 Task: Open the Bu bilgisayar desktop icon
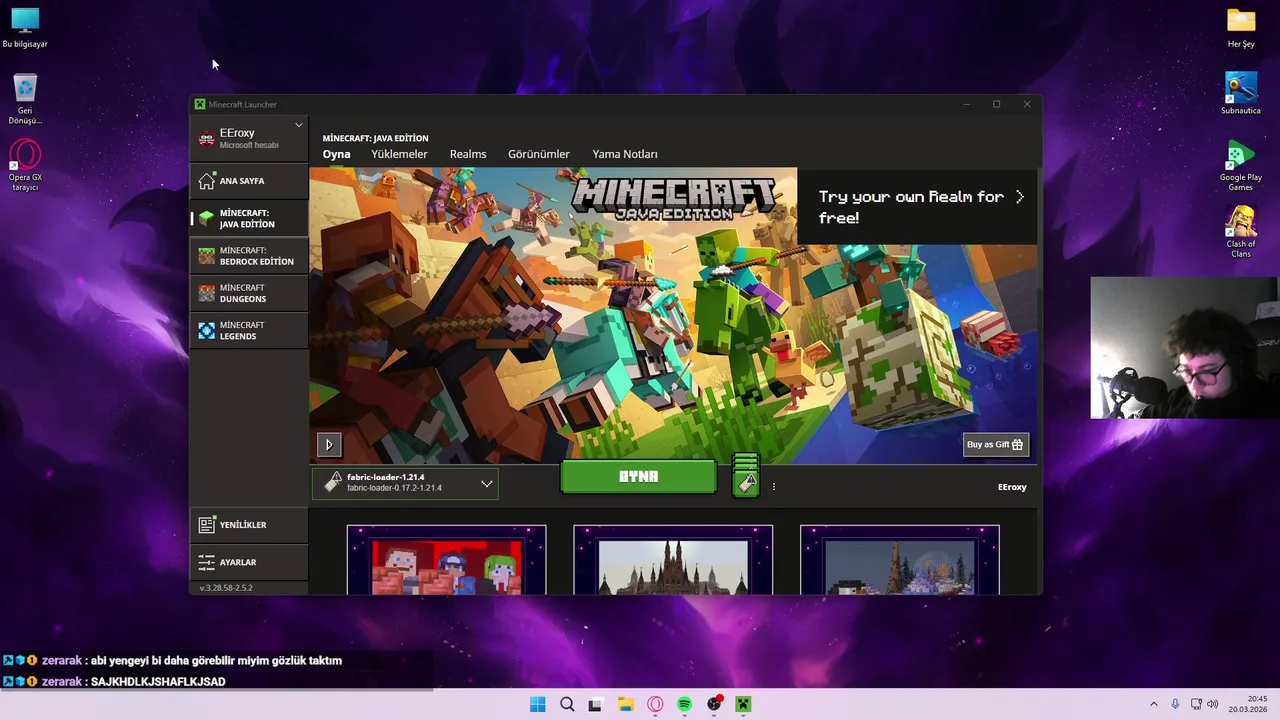coord(25,28)
